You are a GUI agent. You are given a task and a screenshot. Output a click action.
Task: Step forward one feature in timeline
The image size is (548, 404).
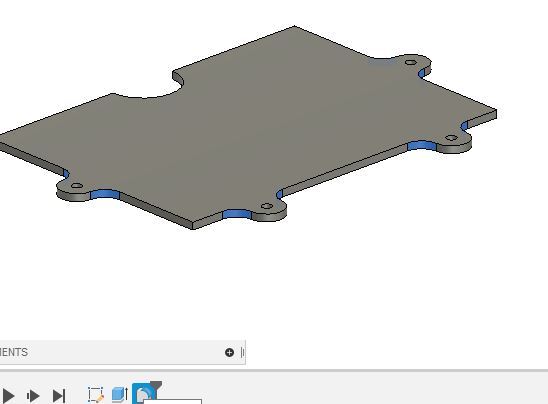pyautogui.click(x=33, y=396)
